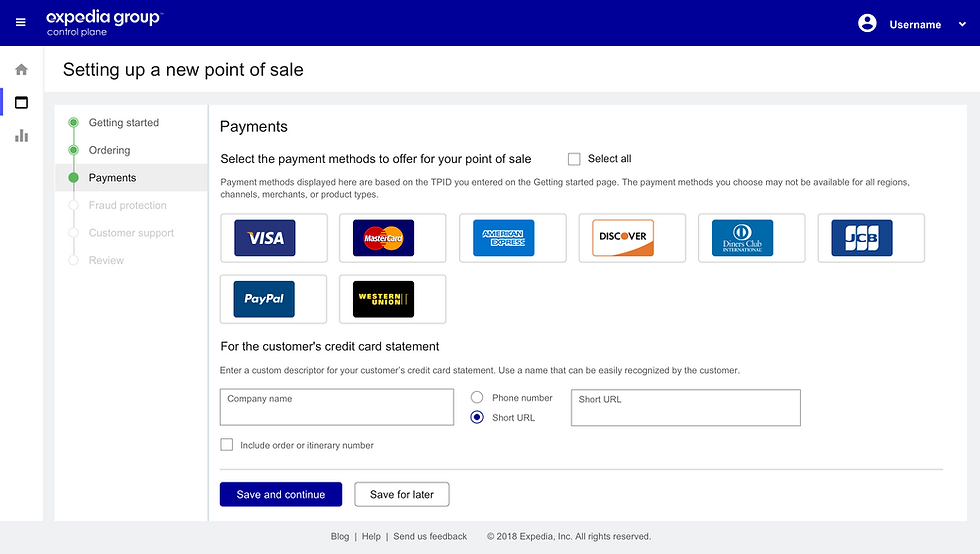The width and height of the screenshot is (980, 554).
Task: Click the Save for later button
Action: click(402, 494)
